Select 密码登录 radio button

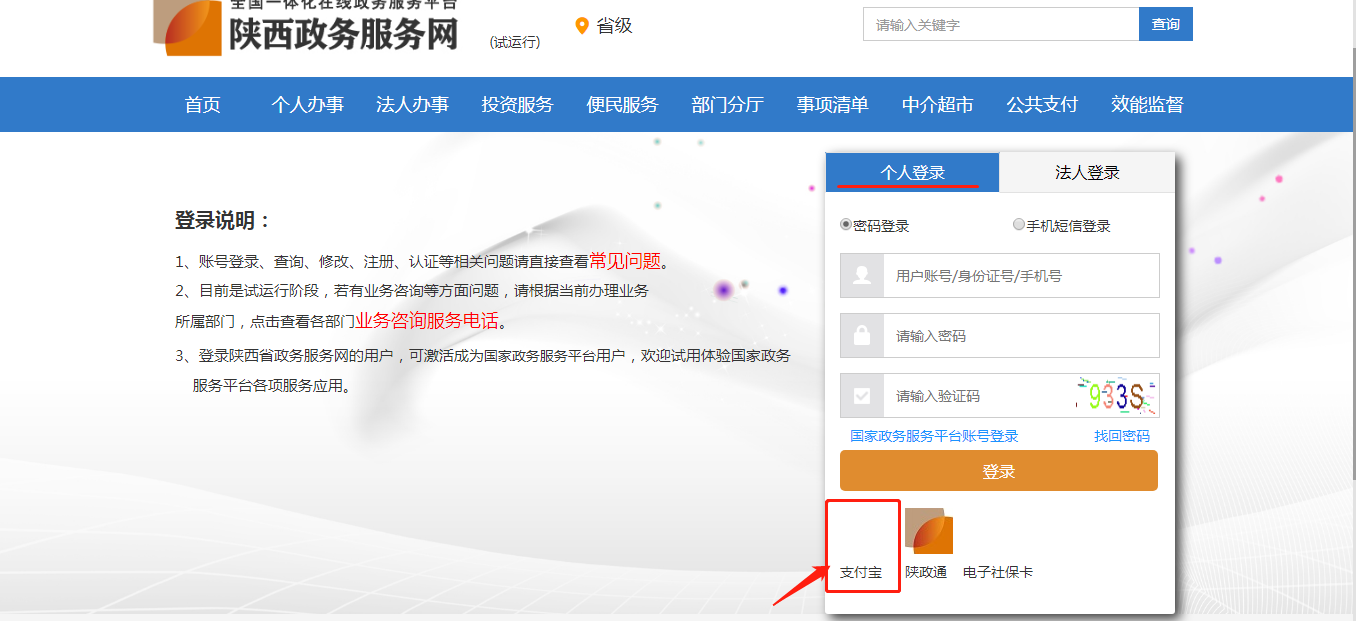pyautogui.click(x=846, y=225)
